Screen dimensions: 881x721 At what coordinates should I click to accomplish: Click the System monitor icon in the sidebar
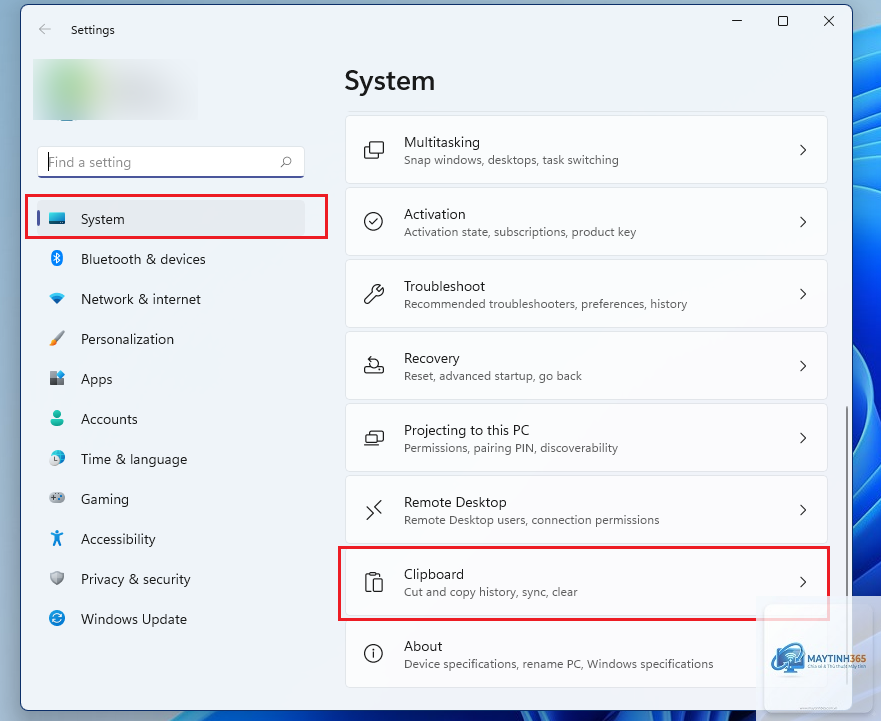point(57,219)
